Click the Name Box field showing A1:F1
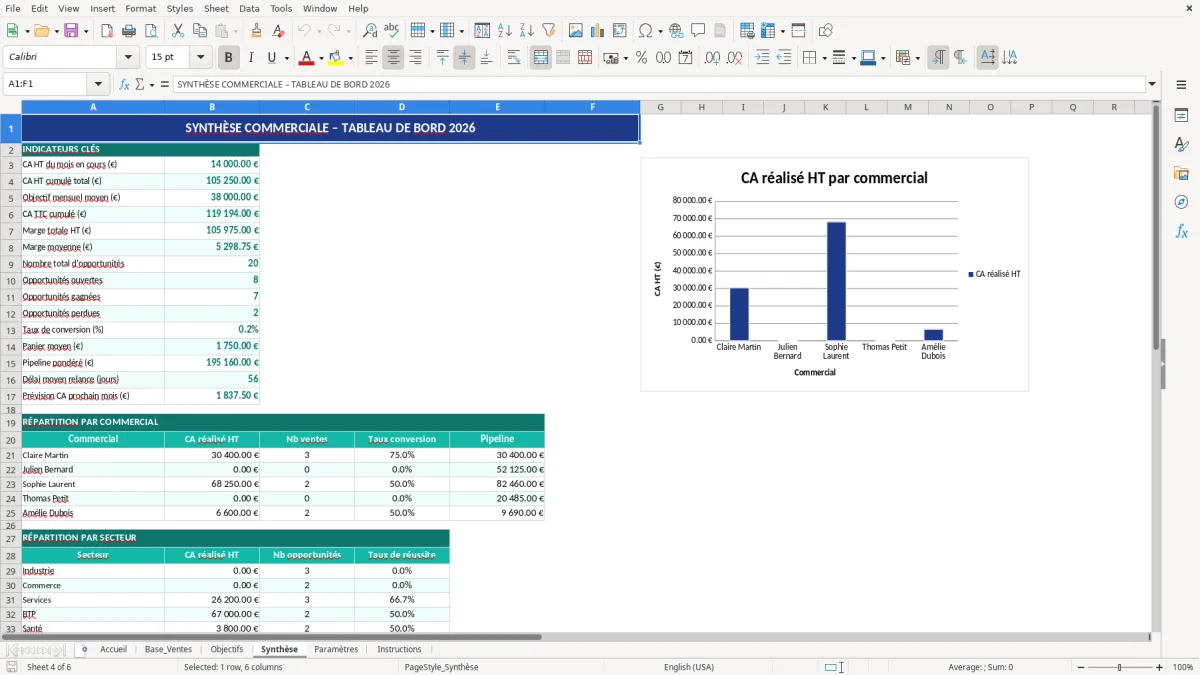Viewport: 1200px width, 675px height. pyautogui.click(x=46, y=85)
